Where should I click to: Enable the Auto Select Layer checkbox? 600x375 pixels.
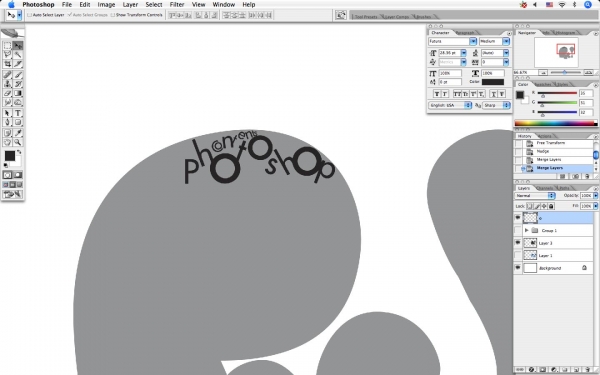click(x=29, y=15)
